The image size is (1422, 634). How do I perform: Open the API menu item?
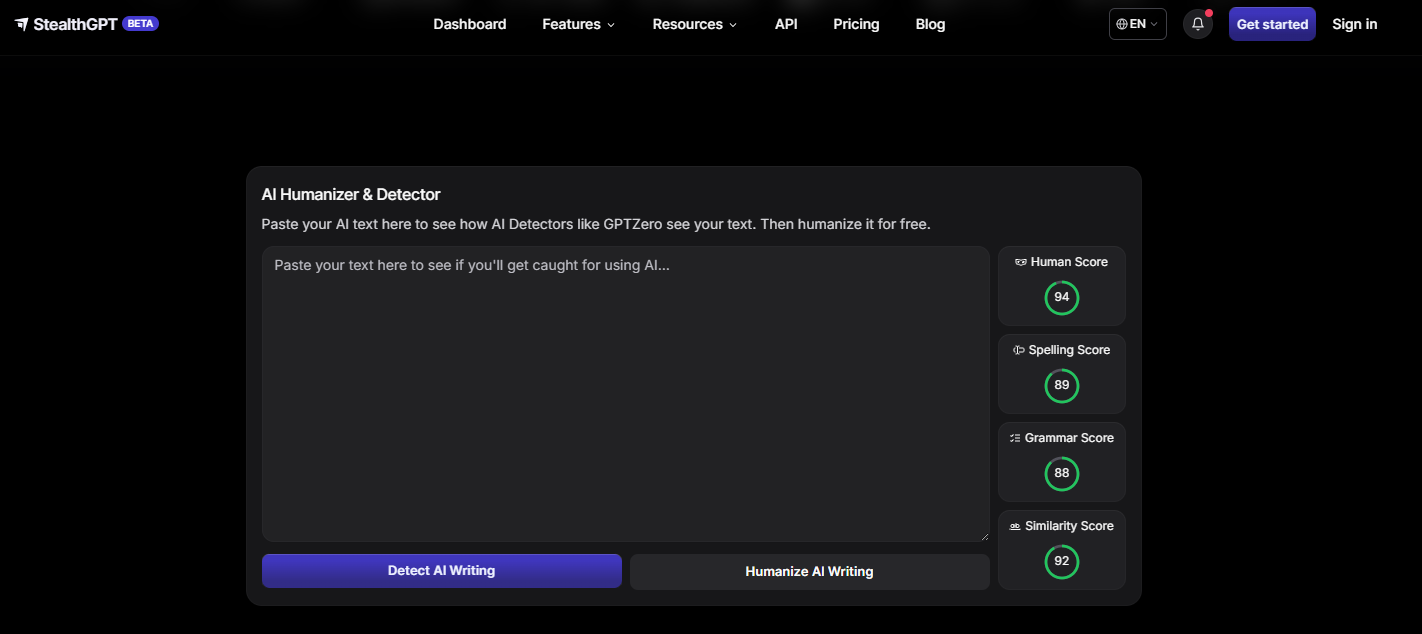click(786, 24)
